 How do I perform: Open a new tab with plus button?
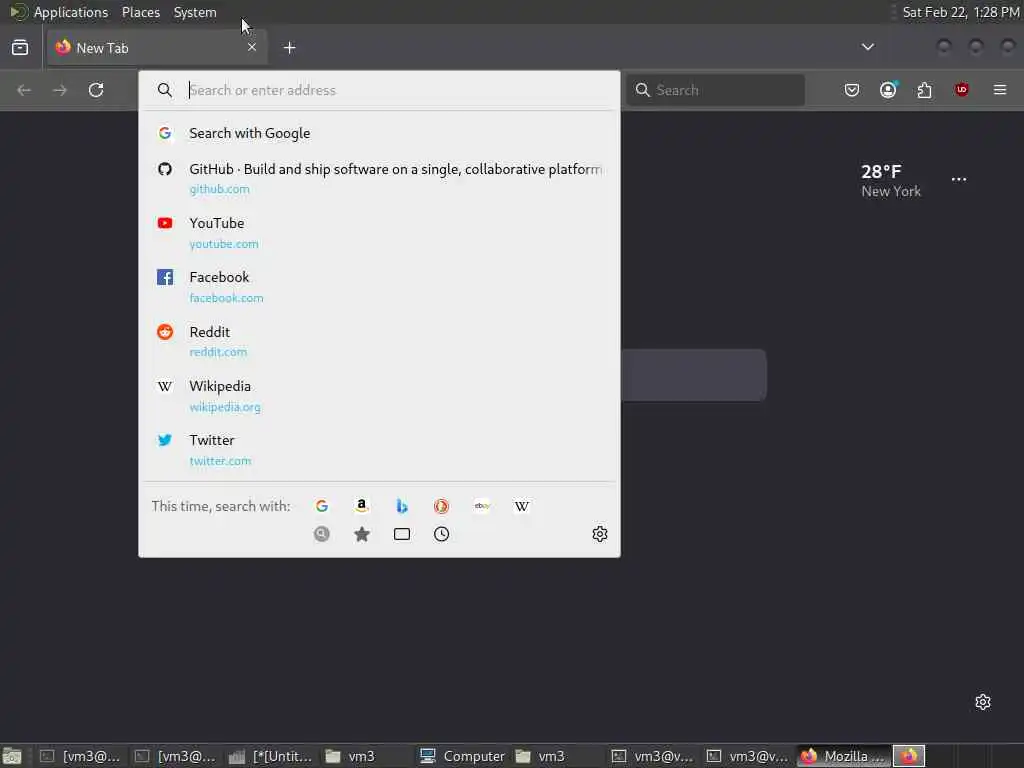[x=290, y=48]
